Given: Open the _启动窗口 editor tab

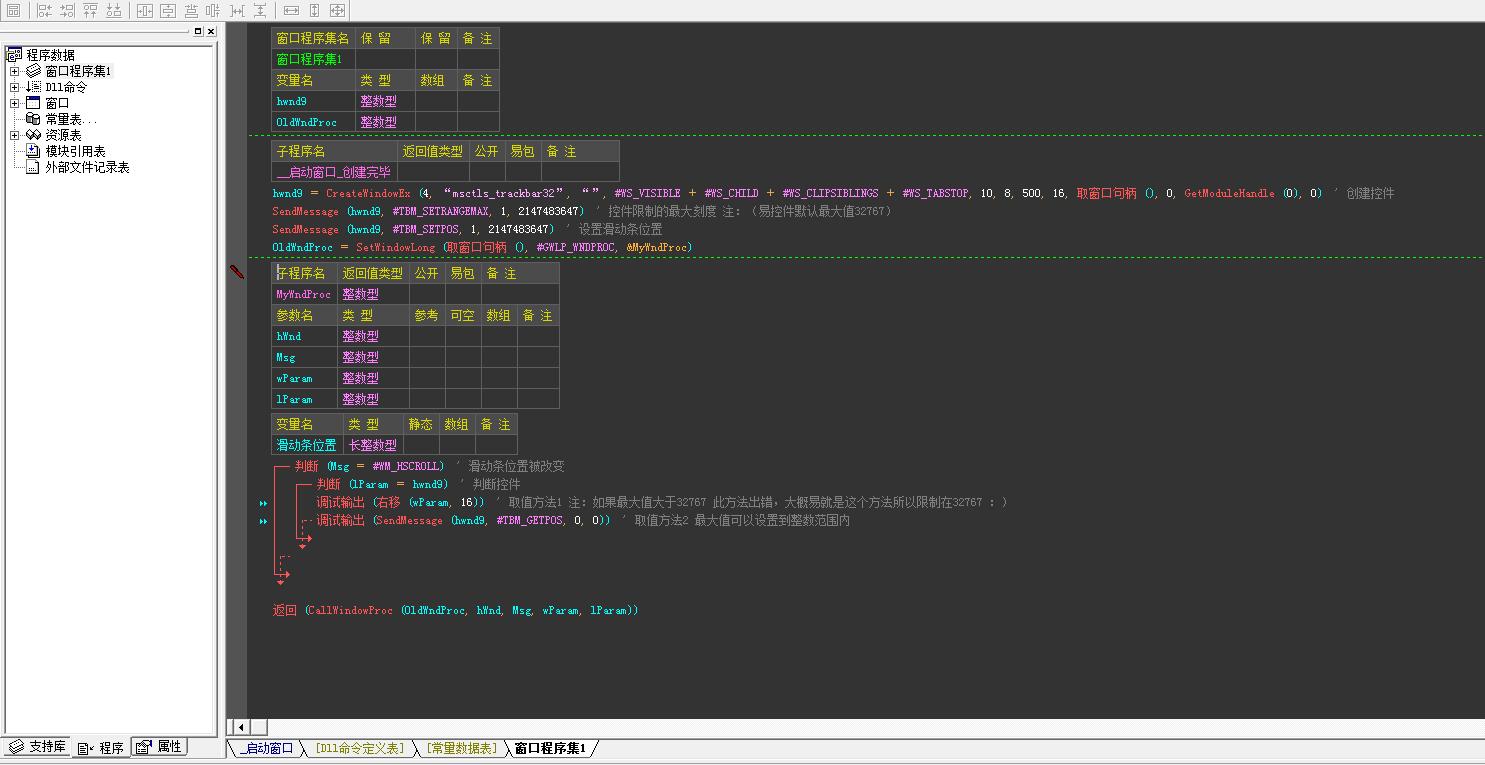Looking at the screenshot, I should point(267,748).
